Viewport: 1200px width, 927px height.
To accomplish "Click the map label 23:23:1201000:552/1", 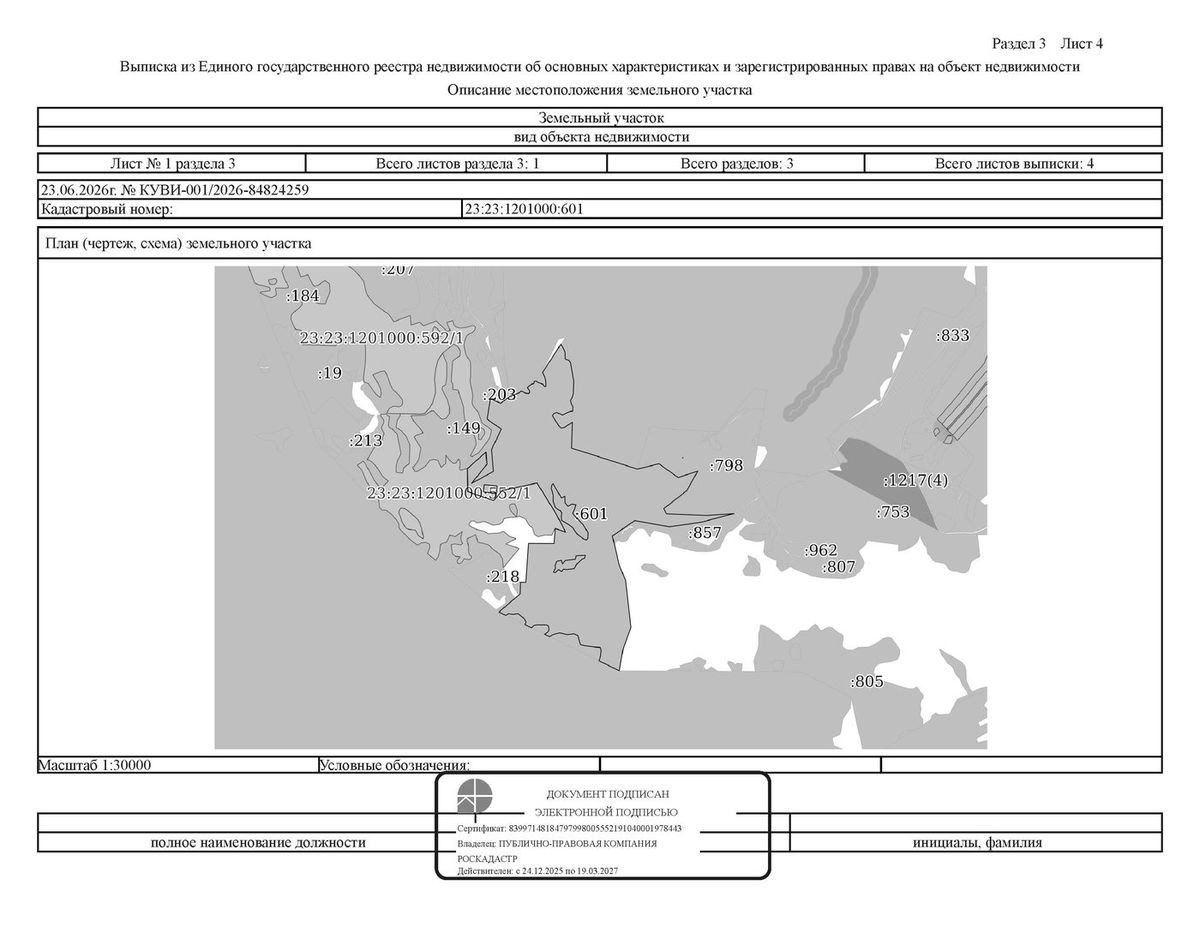I will [449, 493].
